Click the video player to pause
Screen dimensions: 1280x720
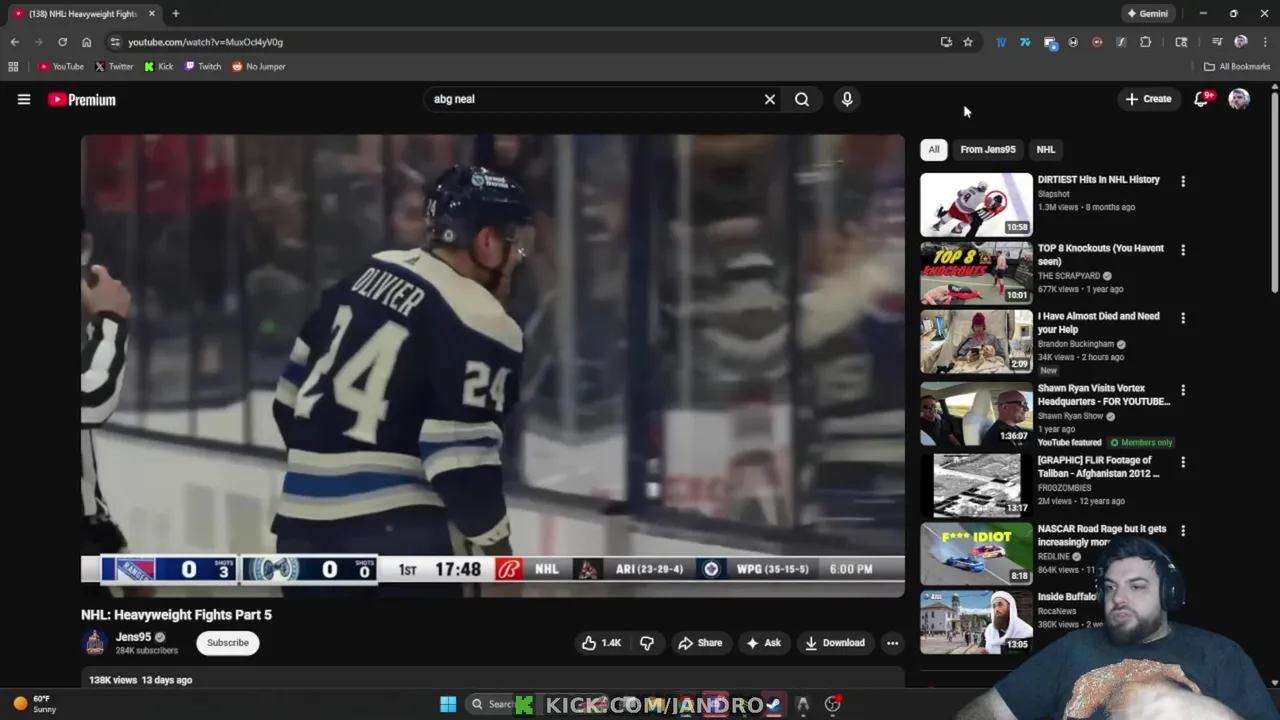pyautogui.click(x=493, y=365)
